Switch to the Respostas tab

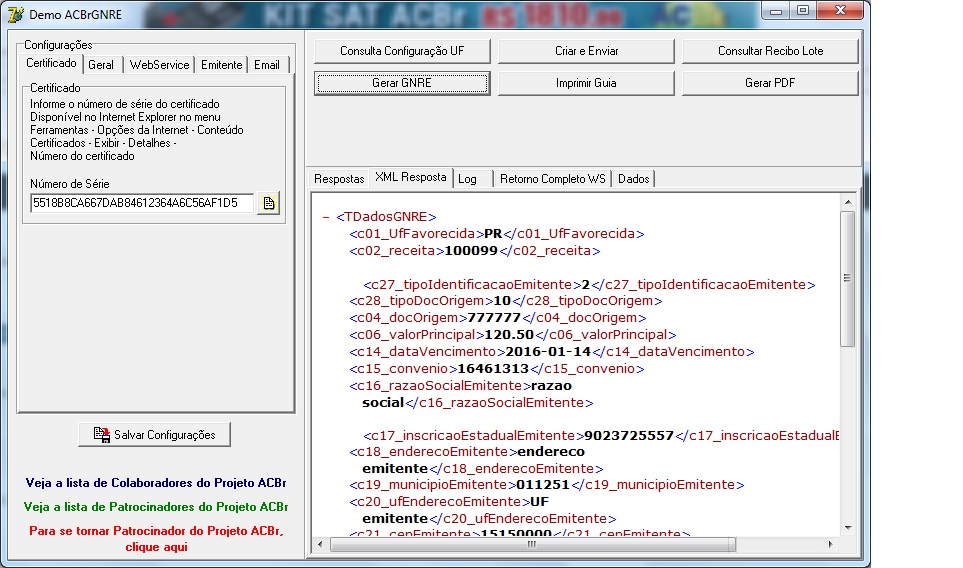pos(339,179)
